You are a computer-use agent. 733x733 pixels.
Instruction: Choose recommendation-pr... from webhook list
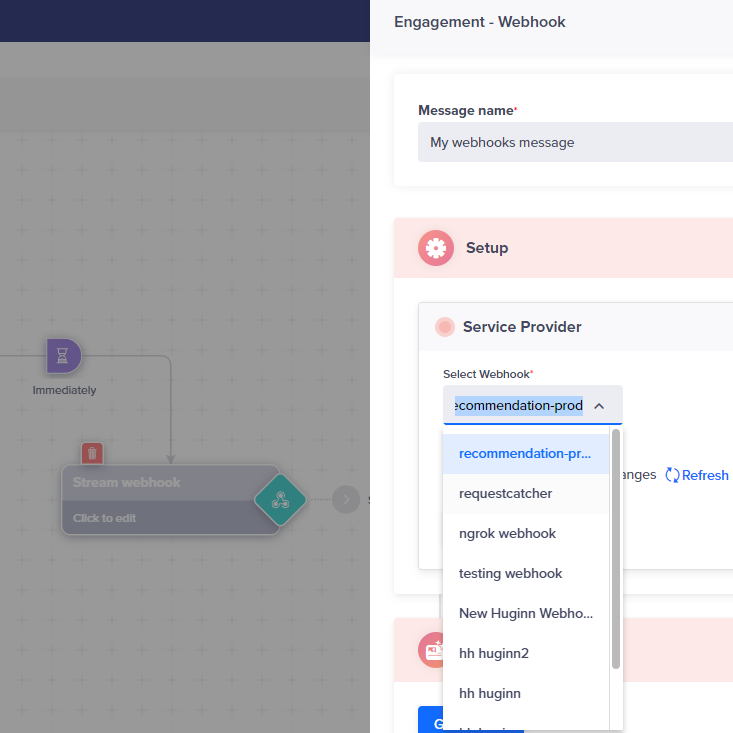click(525, 454)
